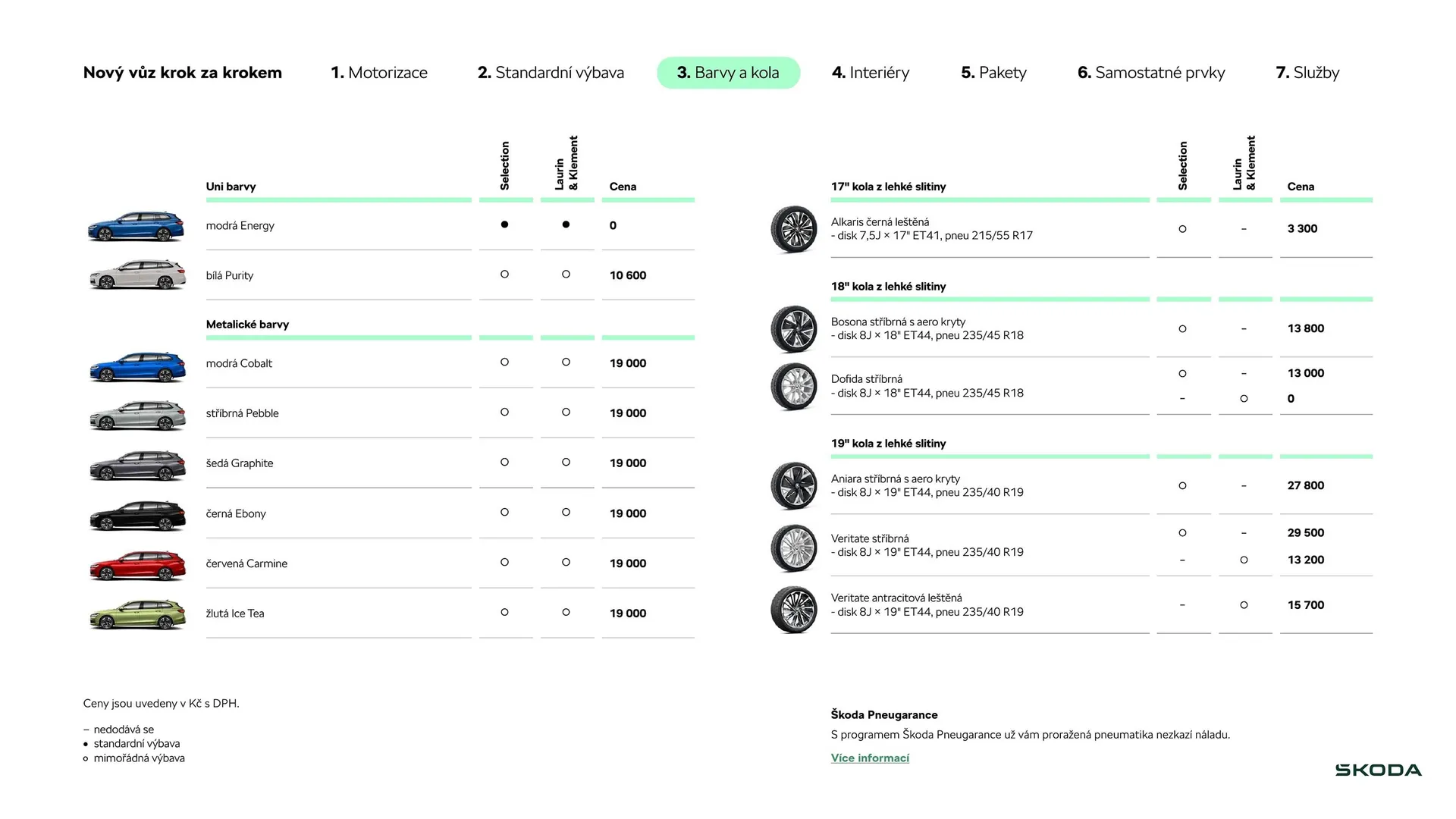Pick the žlutá Ice Tea car image
1456x819 pixels.
pos(136,615)
